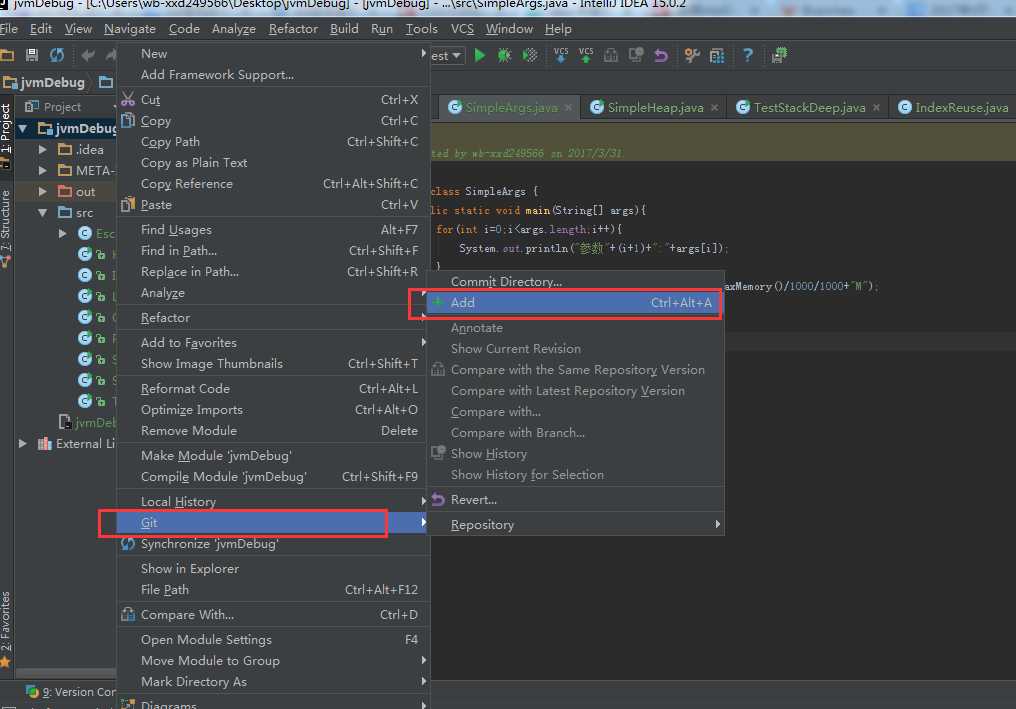The width and height of the screenshot is (1016, 709).
Task: Open the 2: Favorites side tab
Action: pyautogui.click(x=6, y=621)
